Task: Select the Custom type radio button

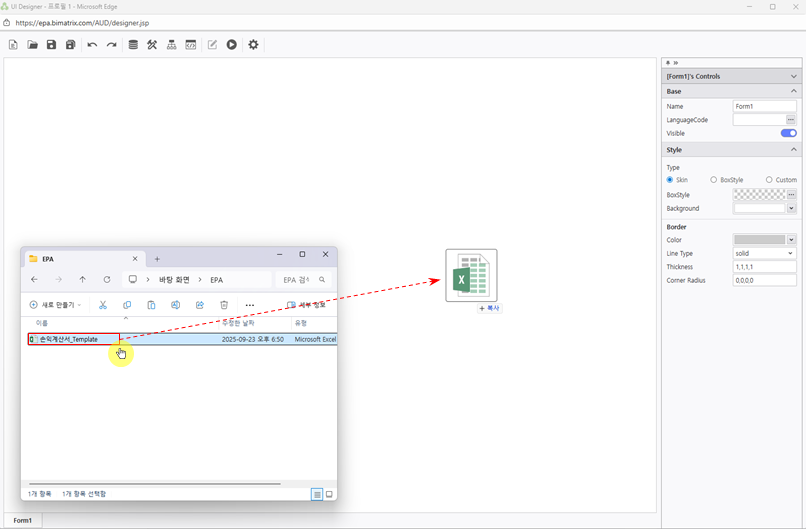Action: click(769, 180)
